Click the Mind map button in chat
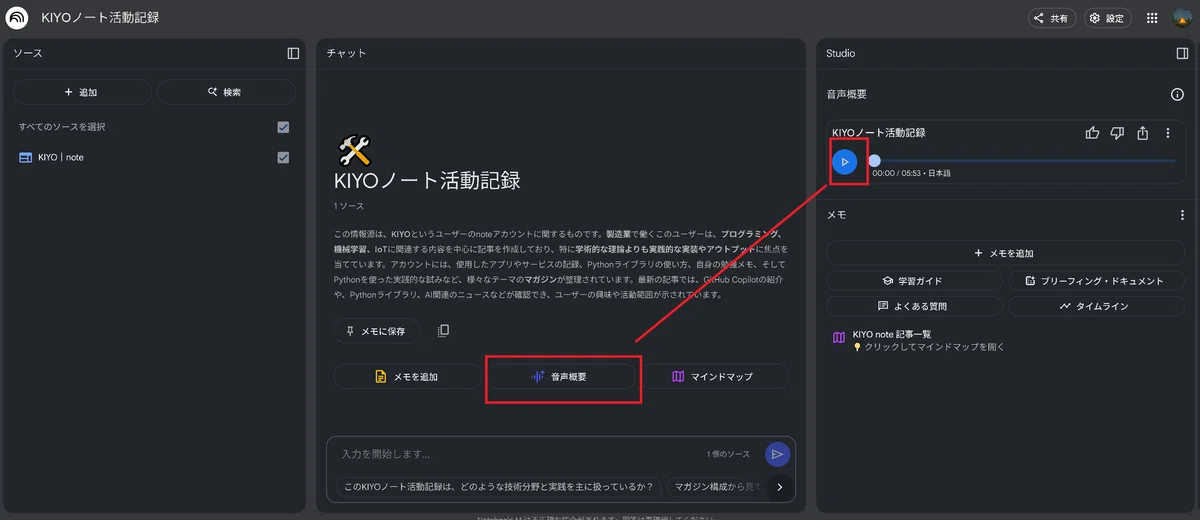This screenshot has width=1200, height=520. click(714, 377)
